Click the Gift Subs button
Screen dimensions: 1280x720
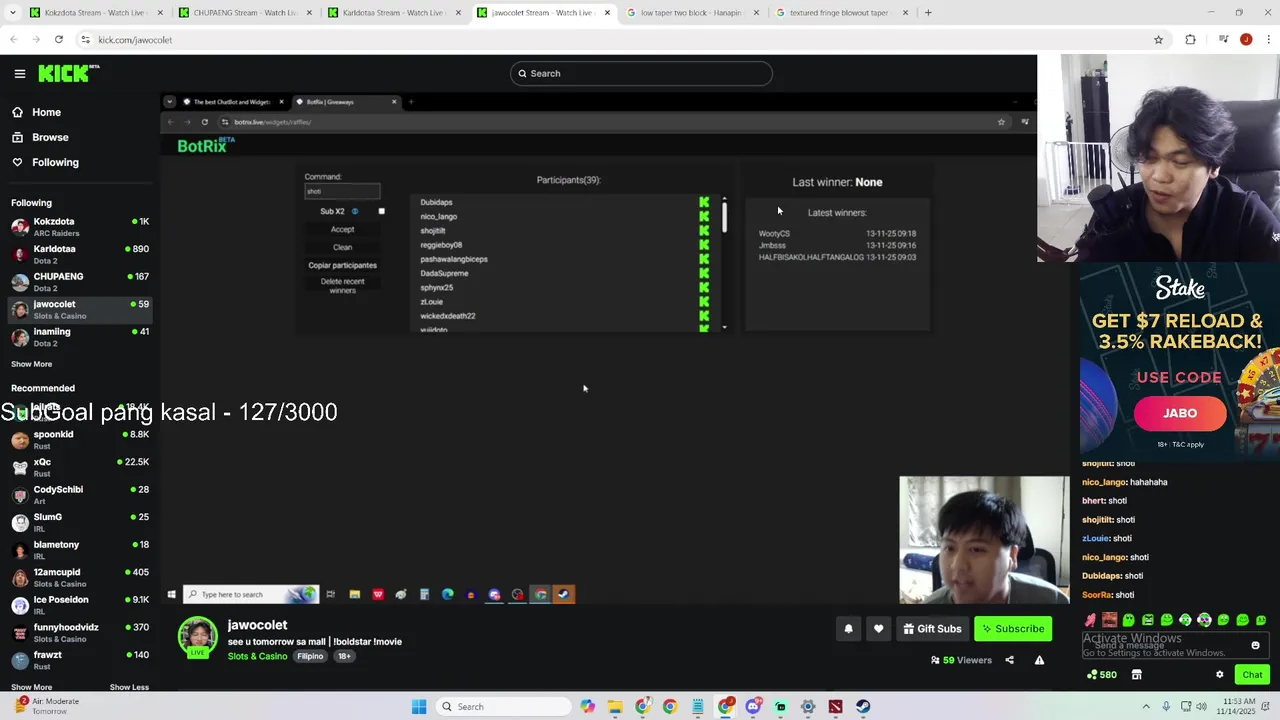tap(932, 629)
